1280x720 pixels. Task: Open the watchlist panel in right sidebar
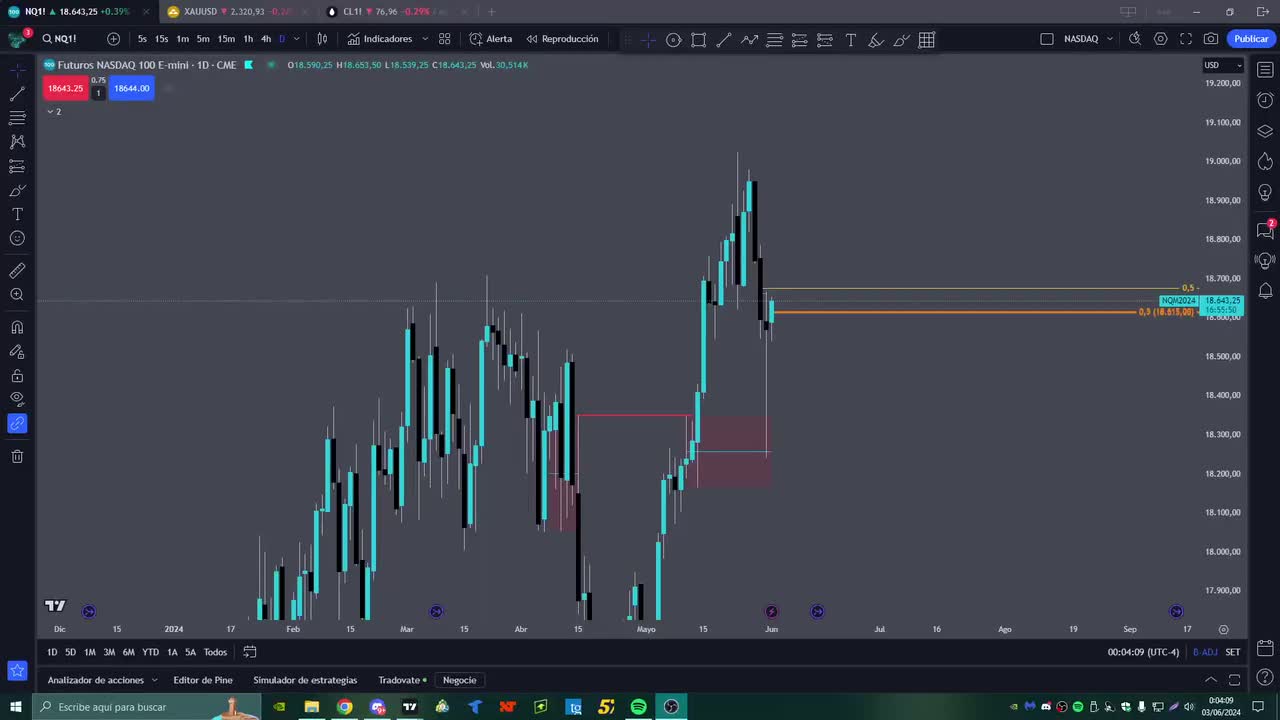click(1265, 70)
